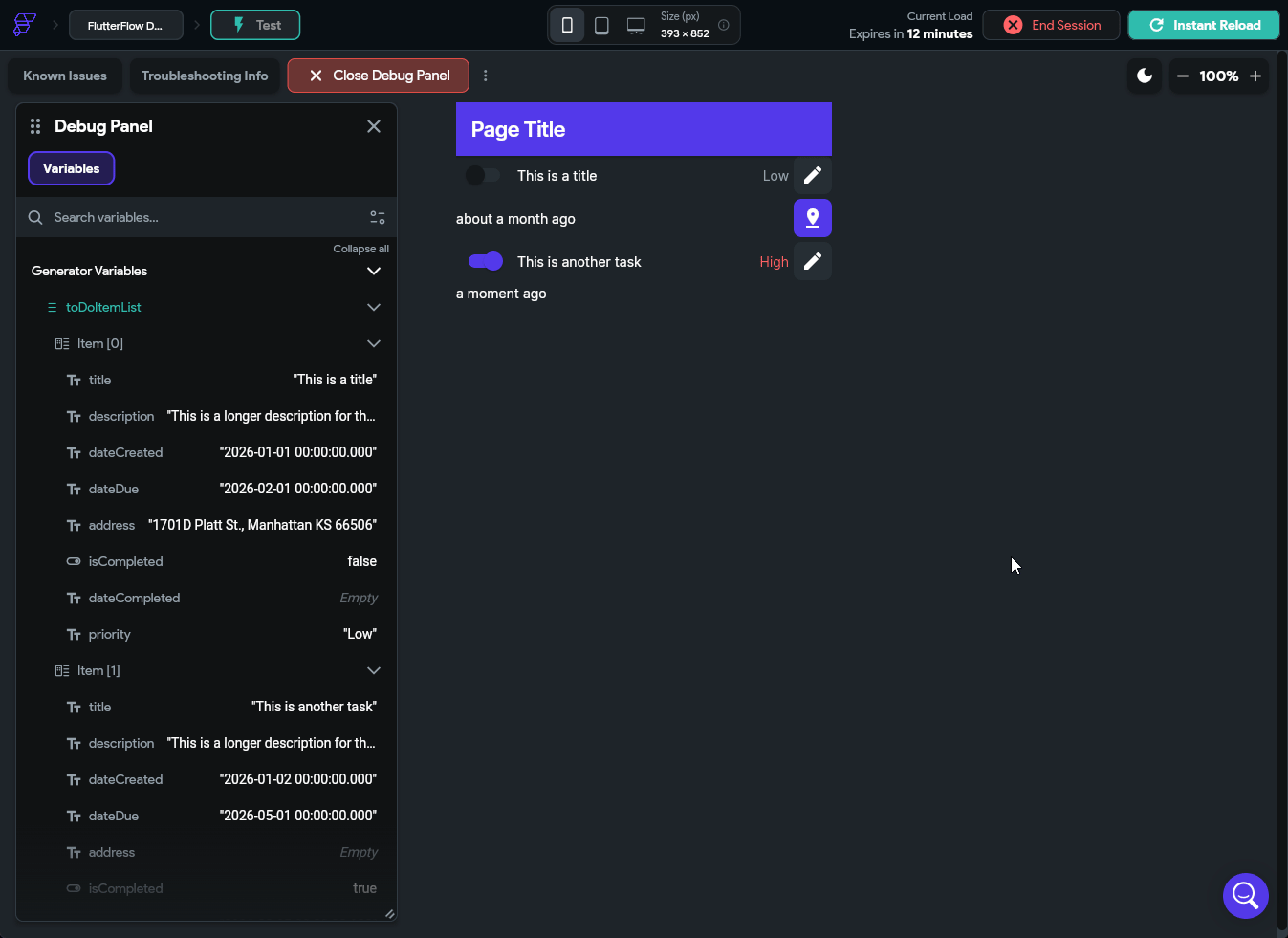The image size is (1288, 938).
Task: Click Instant Reload button
Action: [1204, 25]
